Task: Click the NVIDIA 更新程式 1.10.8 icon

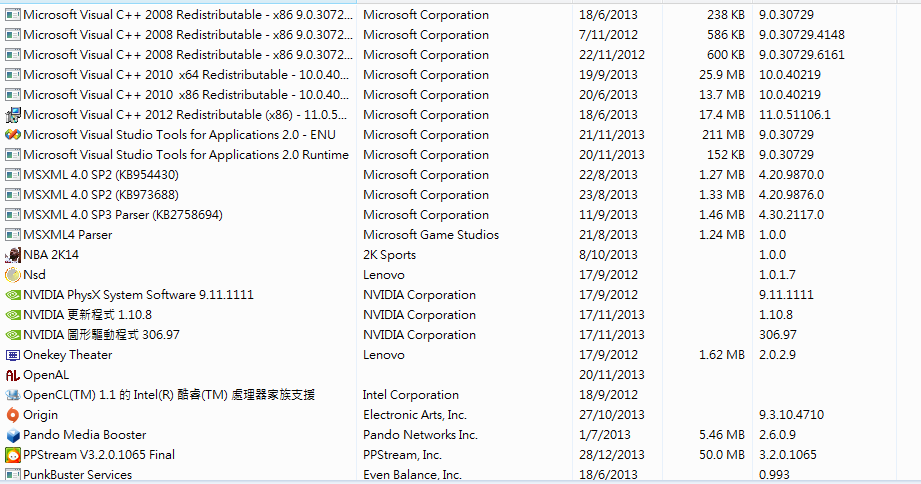Action: click(12, 315)
